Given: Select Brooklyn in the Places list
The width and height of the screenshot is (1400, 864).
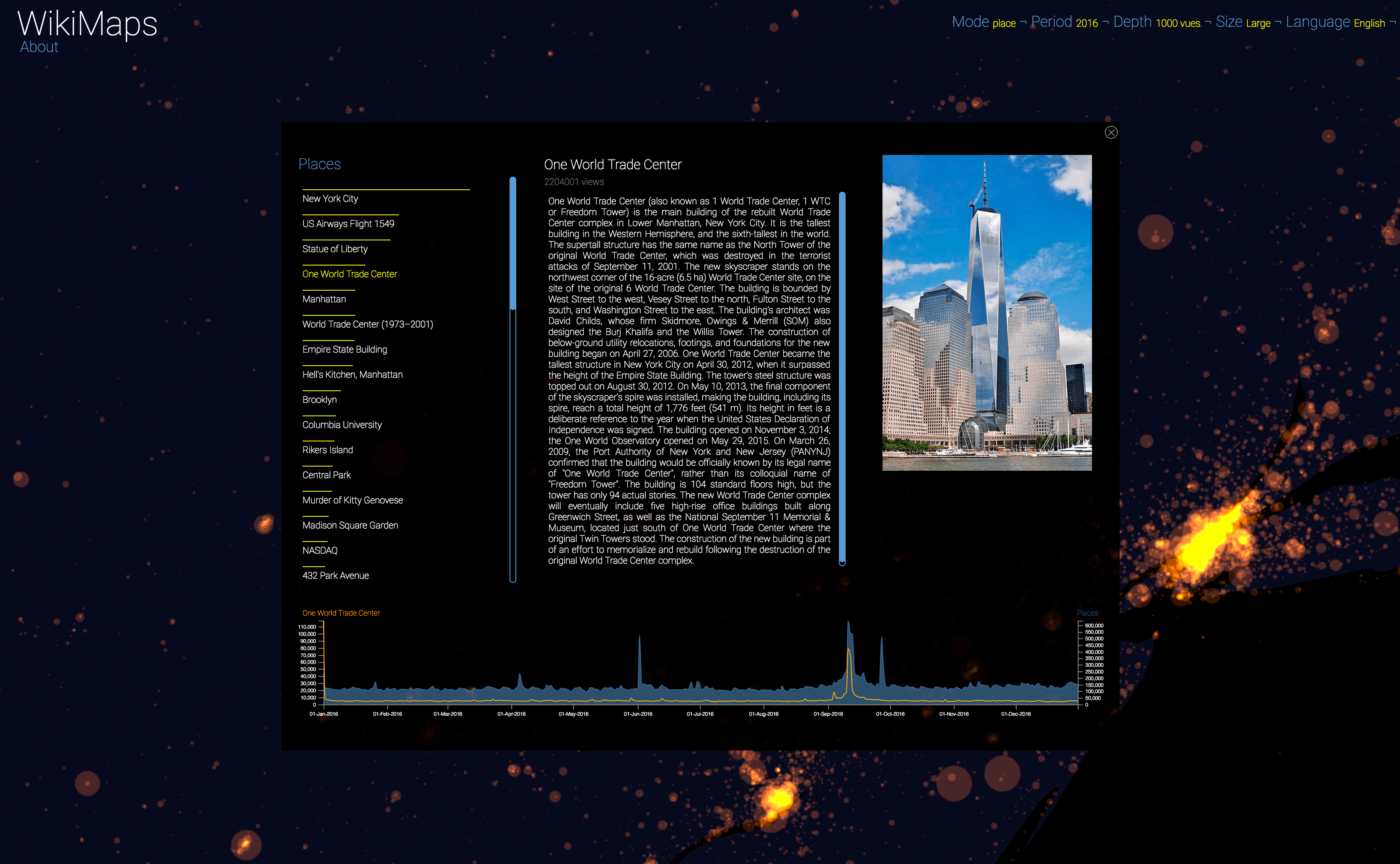Looking at the screenshot, I should 319,400.
